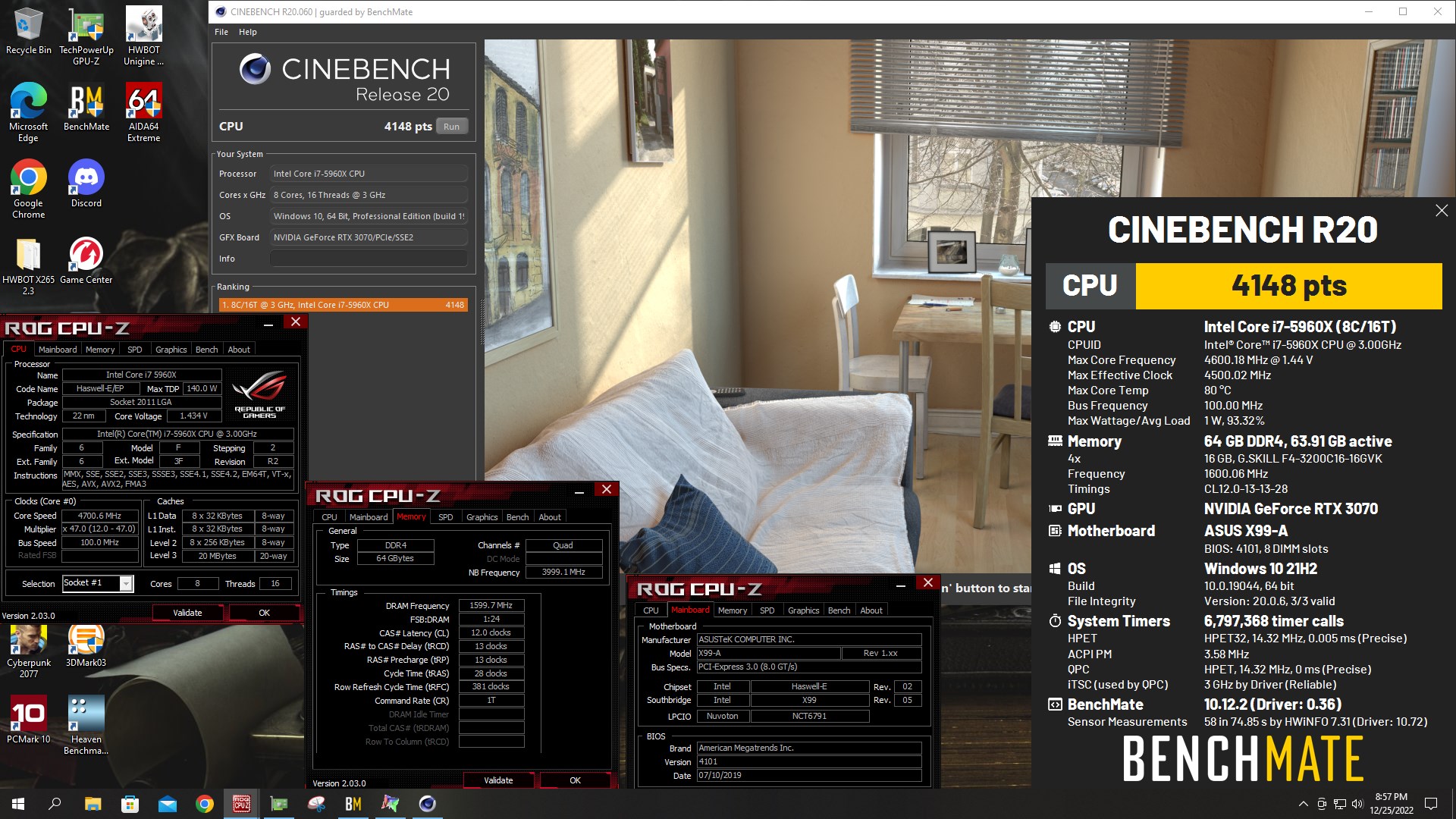Viewport: 1456px width, 819px height.
Task: Launch Discord desktop icon
Action: pos(86,184)
